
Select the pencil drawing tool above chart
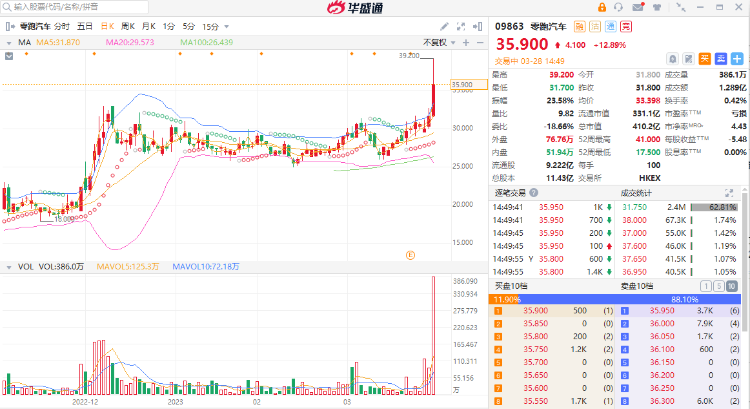click(444, 26)
